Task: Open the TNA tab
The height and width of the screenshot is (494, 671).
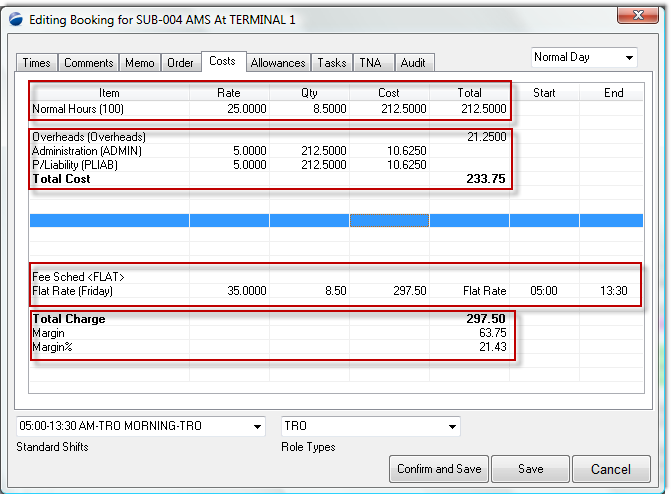Action: point(371,63)
